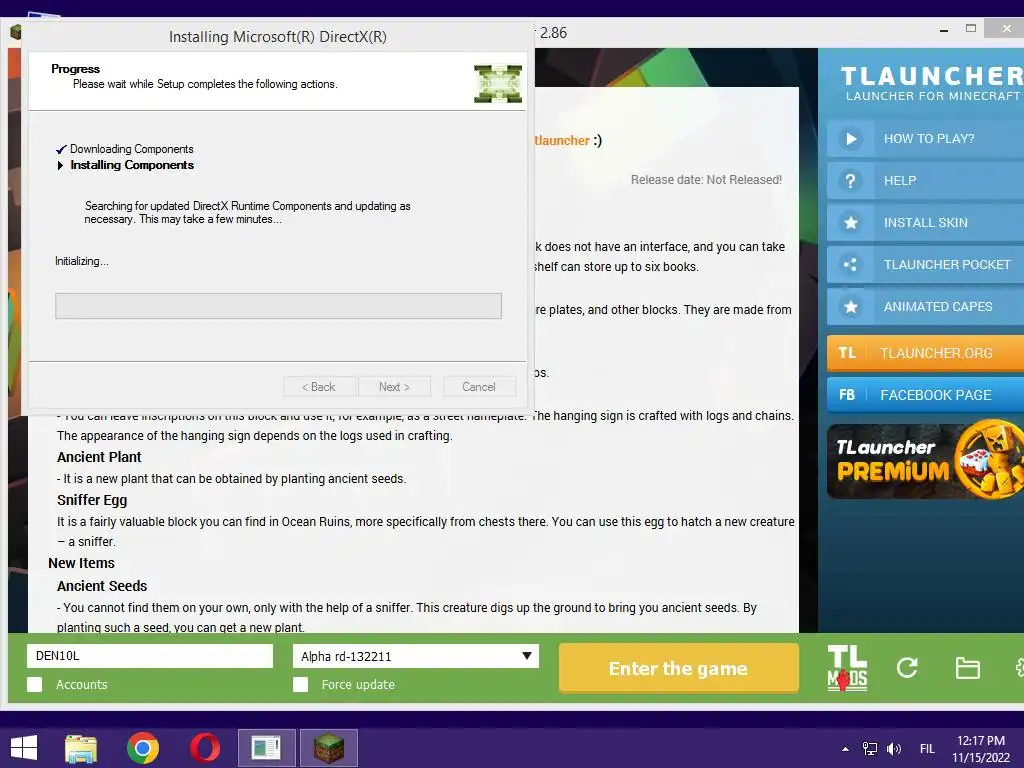Screen dimensions: 1024x768
Task: Toggle the Accounts checkbox
Action: click(35, 684)
